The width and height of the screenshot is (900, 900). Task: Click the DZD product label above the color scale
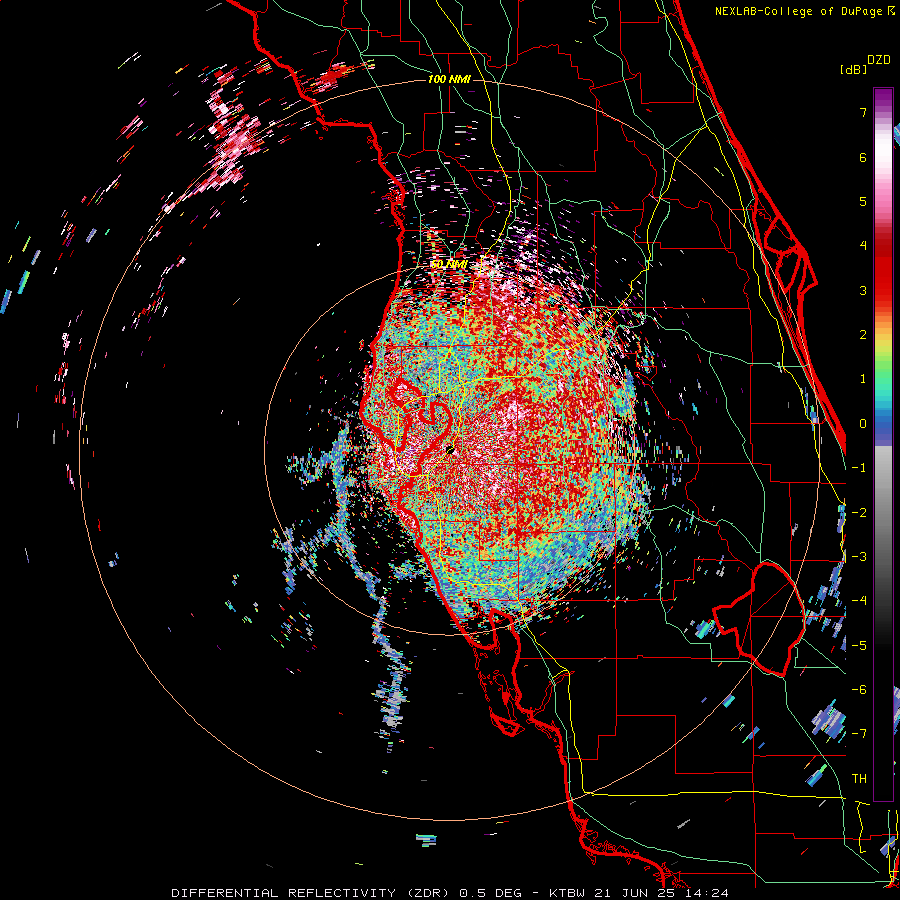(879, 60)
